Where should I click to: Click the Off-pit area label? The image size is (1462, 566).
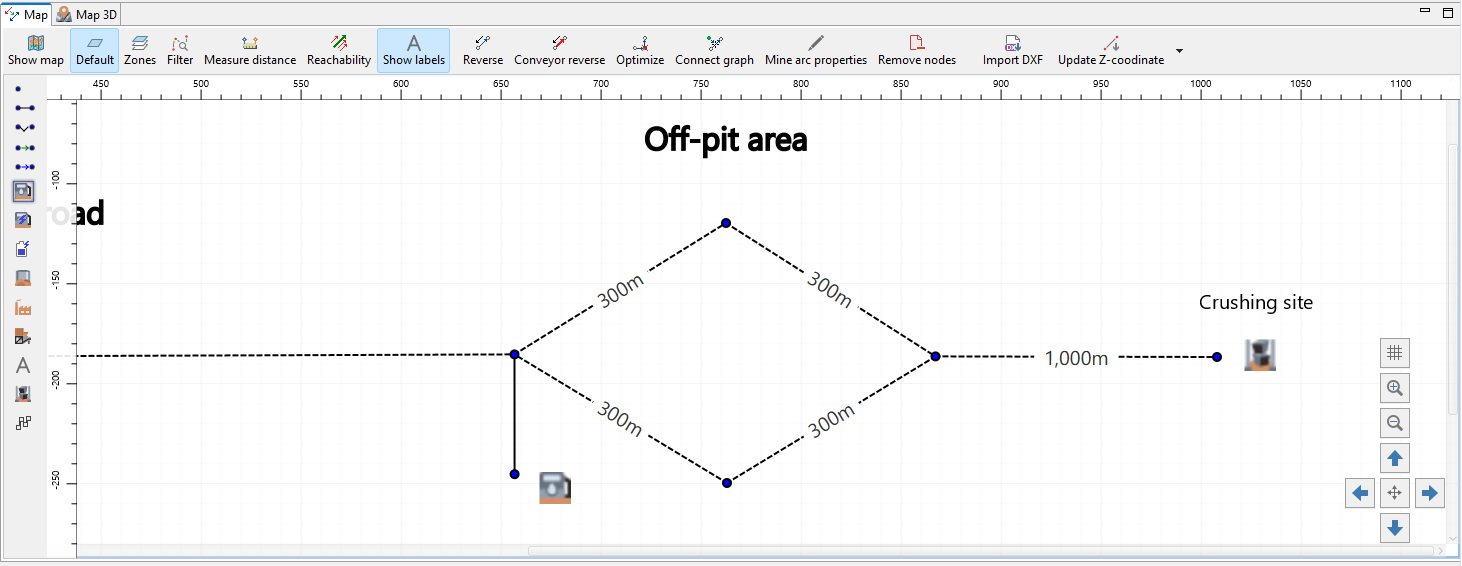(726, 139)
